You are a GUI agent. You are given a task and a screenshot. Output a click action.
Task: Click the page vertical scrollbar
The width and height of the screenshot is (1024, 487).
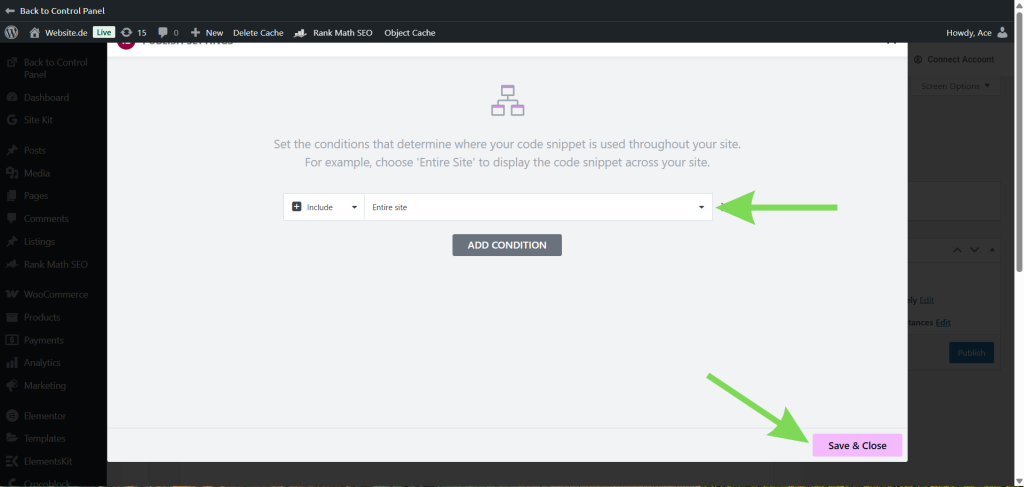pos(1019,142)
